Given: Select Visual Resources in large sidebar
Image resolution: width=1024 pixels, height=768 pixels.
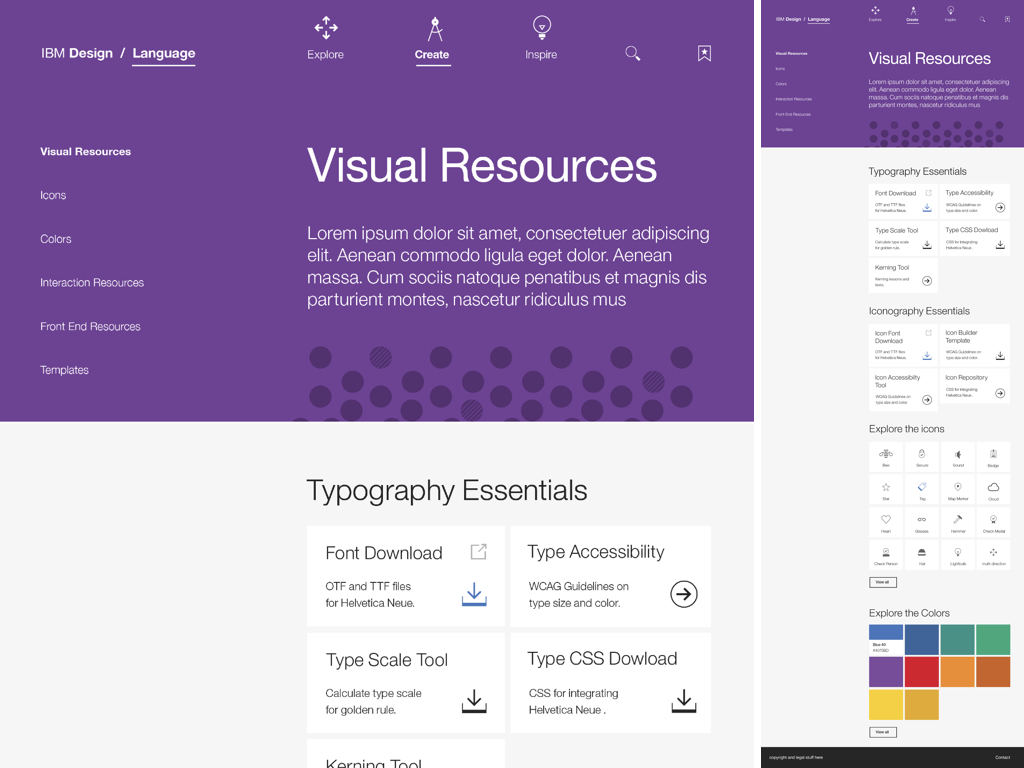Looking at the screenshot, I should 86,152.
